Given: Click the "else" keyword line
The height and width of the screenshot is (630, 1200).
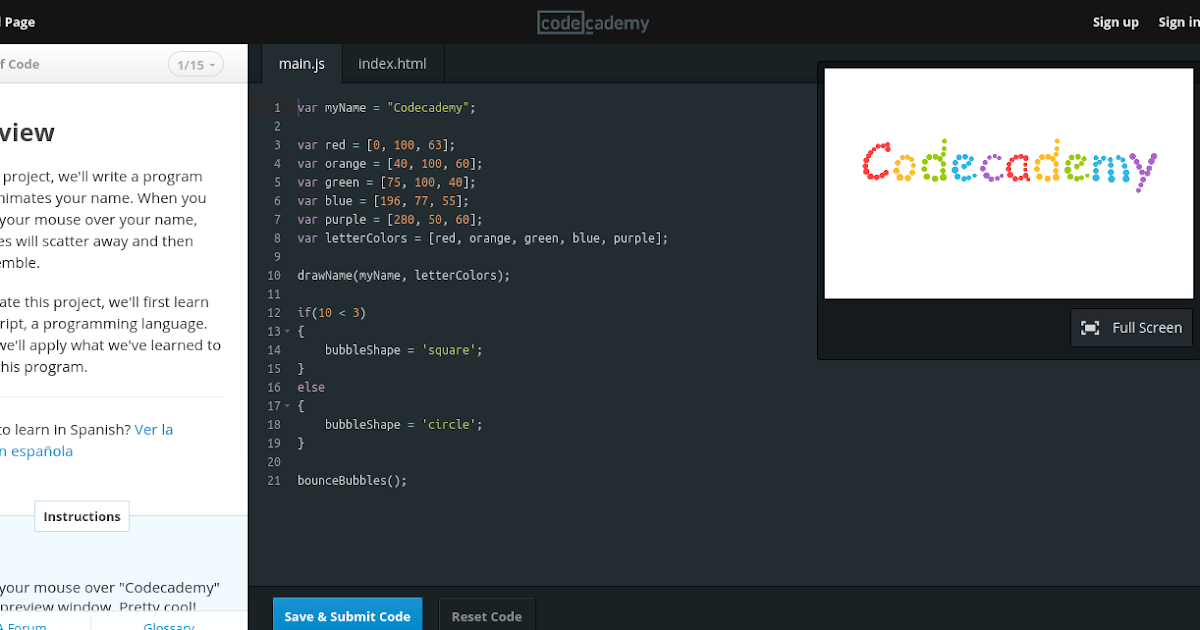Looking at the screenshot, I should (x=311, y=387).
